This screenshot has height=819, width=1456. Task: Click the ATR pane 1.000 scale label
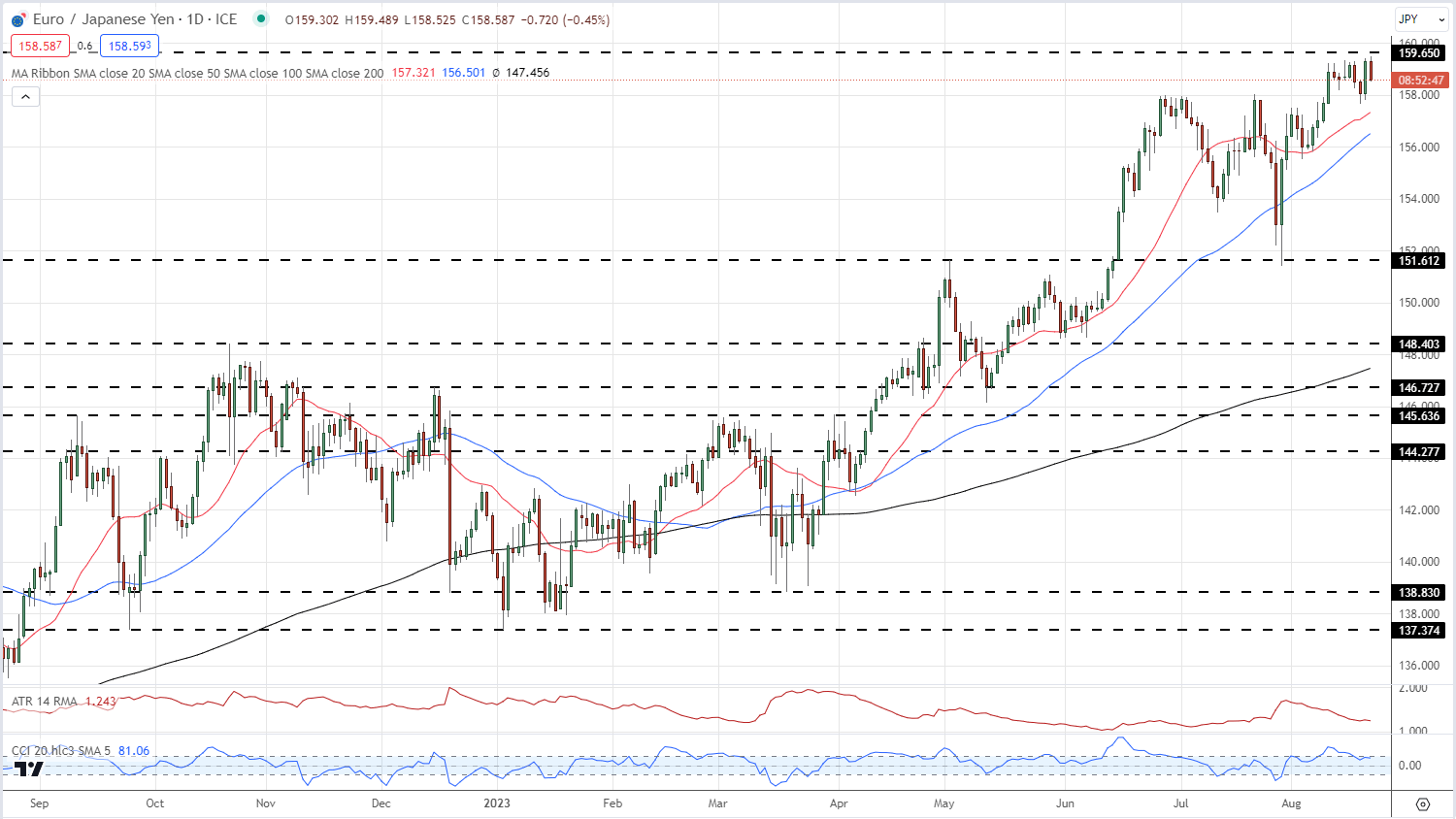click(x=1412, y=732)
